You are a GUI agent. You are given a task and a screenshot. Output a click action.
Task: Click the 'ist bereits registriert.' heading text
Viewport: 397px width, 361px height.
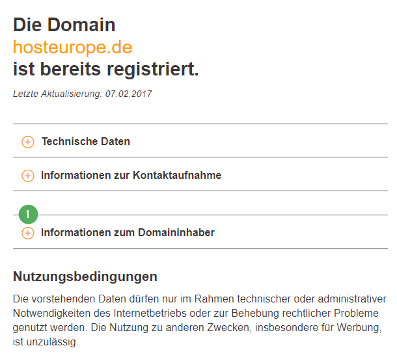coord(106,69)
